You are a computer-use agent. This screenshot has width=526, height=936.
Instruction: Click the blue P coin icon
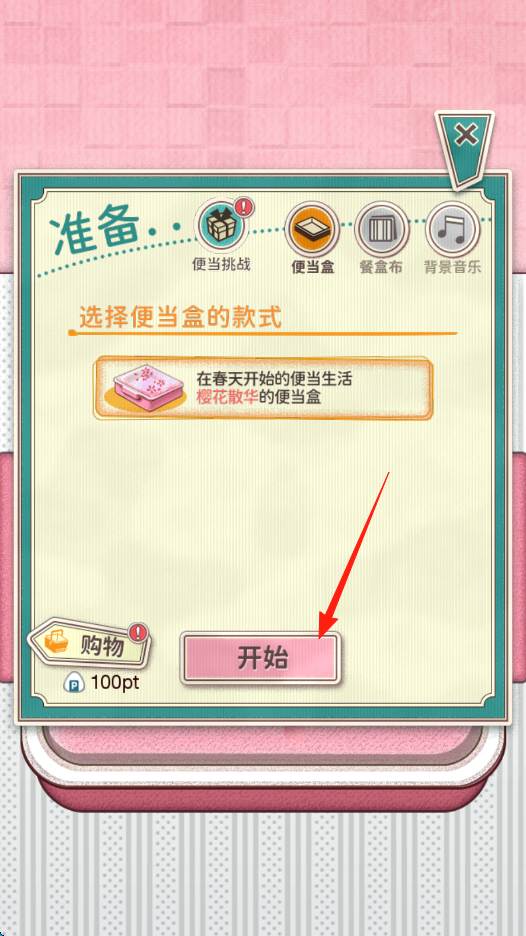[74, 683]
